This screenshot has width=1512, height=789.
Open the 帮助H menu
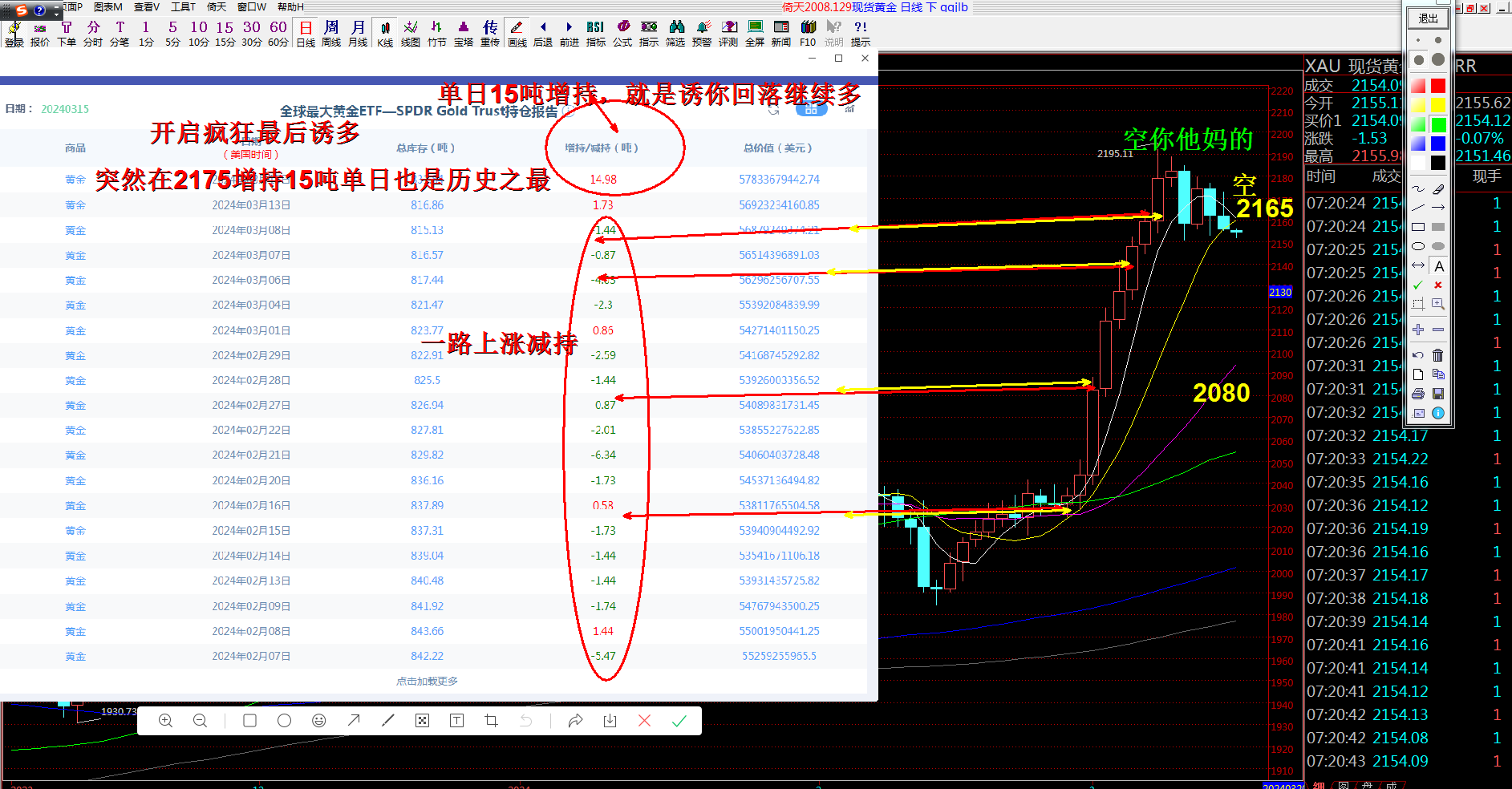point(290,7)
